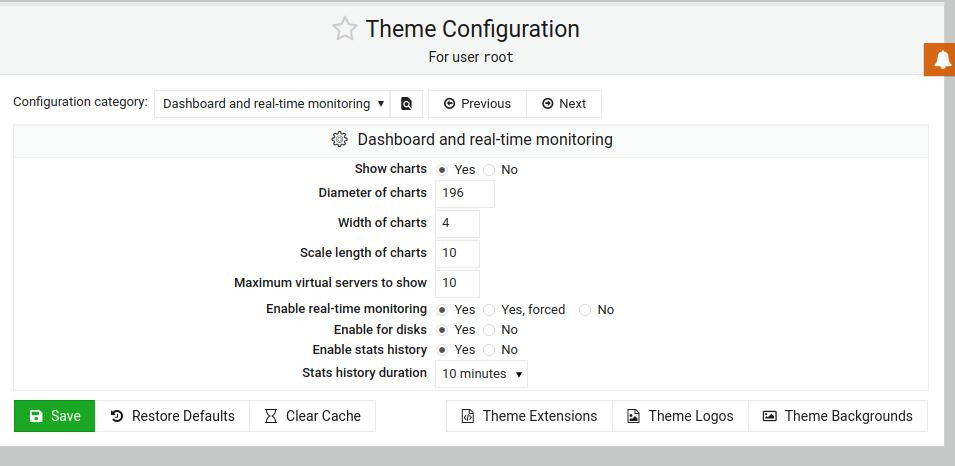Go to Next configuration category

[564, 104]
